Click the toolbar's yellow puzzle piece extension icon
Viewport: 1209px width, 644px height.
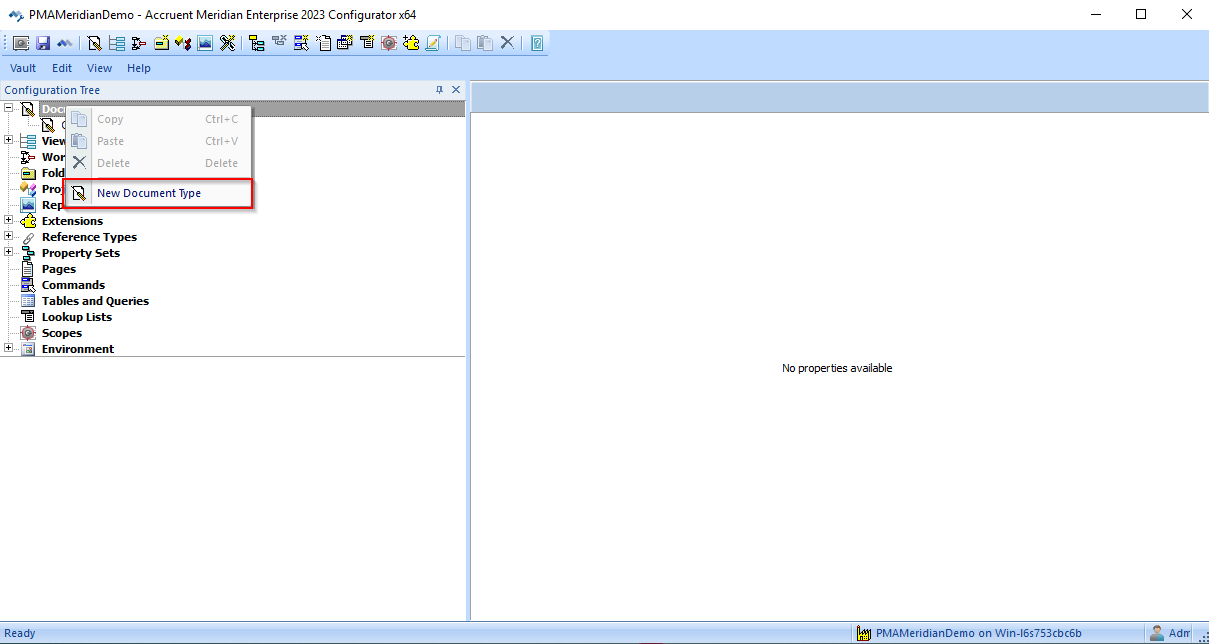coord(411,43)
